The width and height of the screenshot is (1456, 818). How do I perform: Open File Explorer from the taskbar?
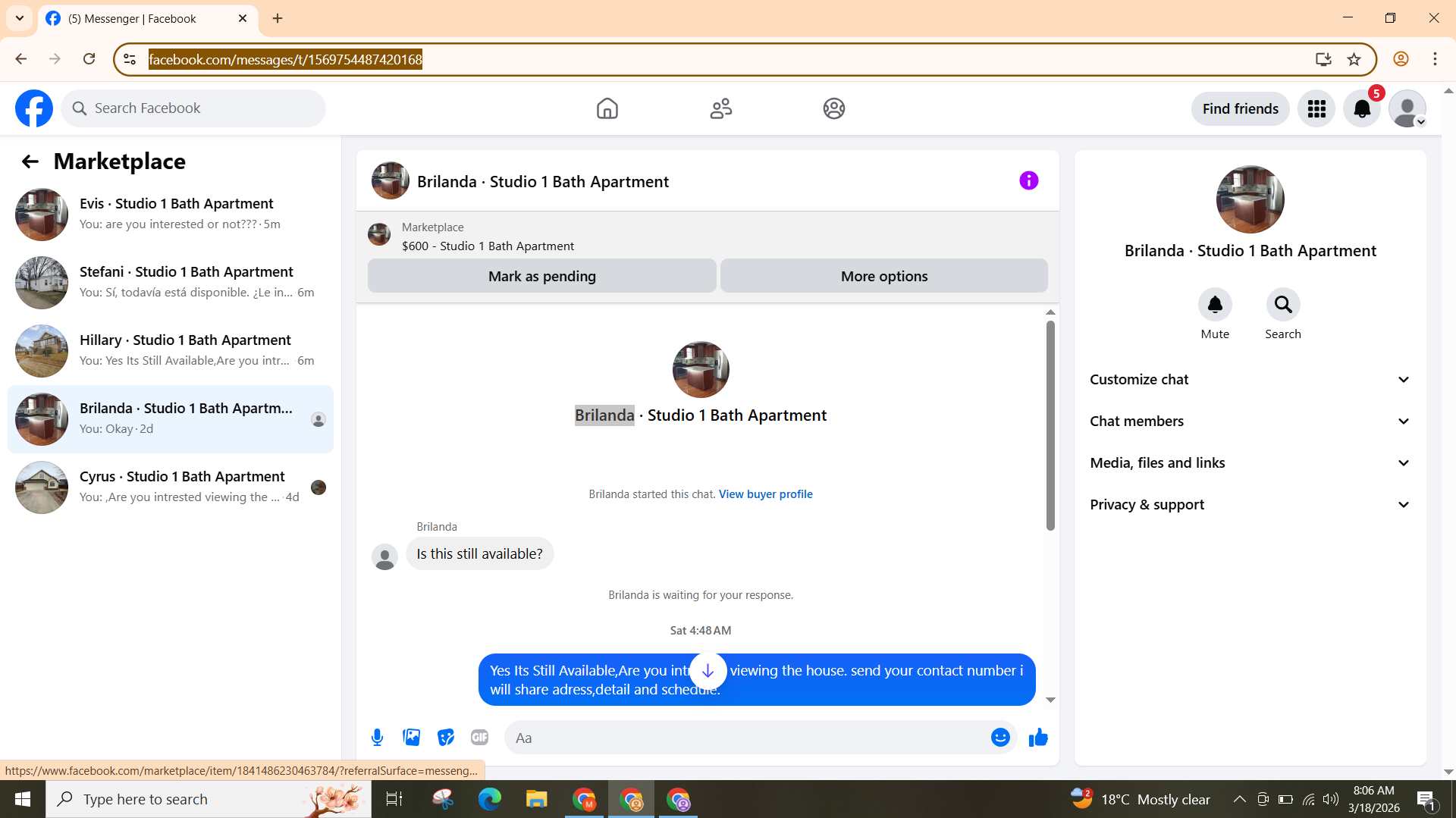coord(536,799)
